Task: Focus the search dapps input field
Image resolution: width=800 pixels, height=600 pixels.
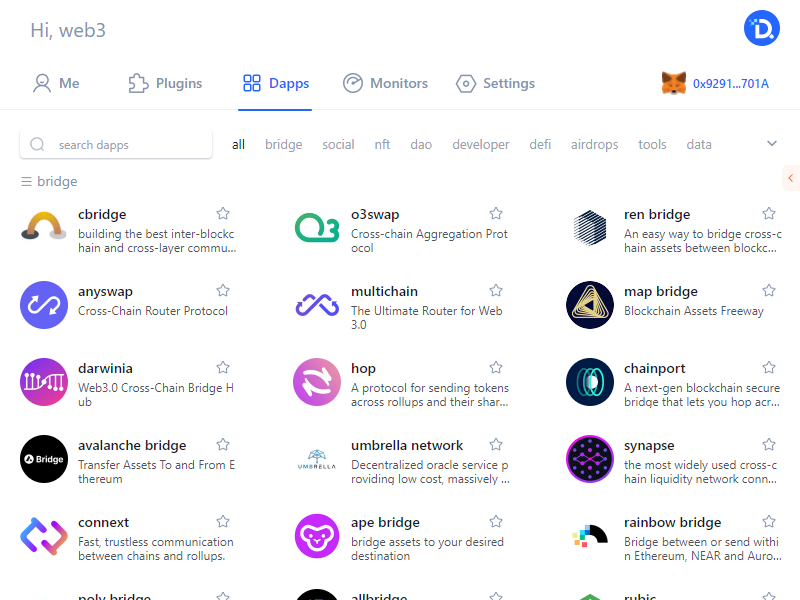Action: click(x=116, y=144)
